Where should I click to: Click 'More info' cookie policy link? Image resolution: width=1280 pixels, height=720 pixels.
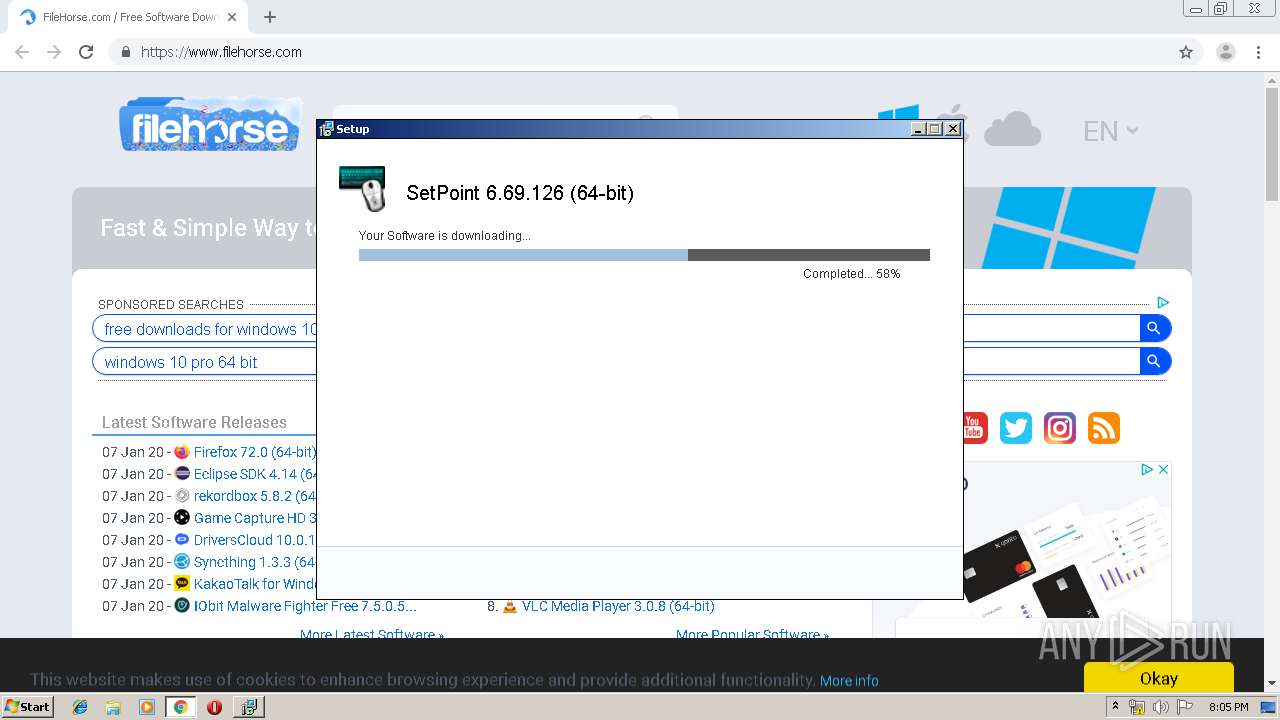tap(849, 681)
